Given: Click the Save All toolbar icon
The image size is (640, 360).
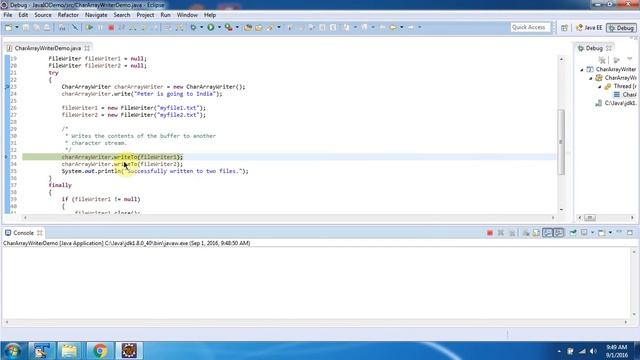Looking at the screenshot, I should [x=36, y=27].
